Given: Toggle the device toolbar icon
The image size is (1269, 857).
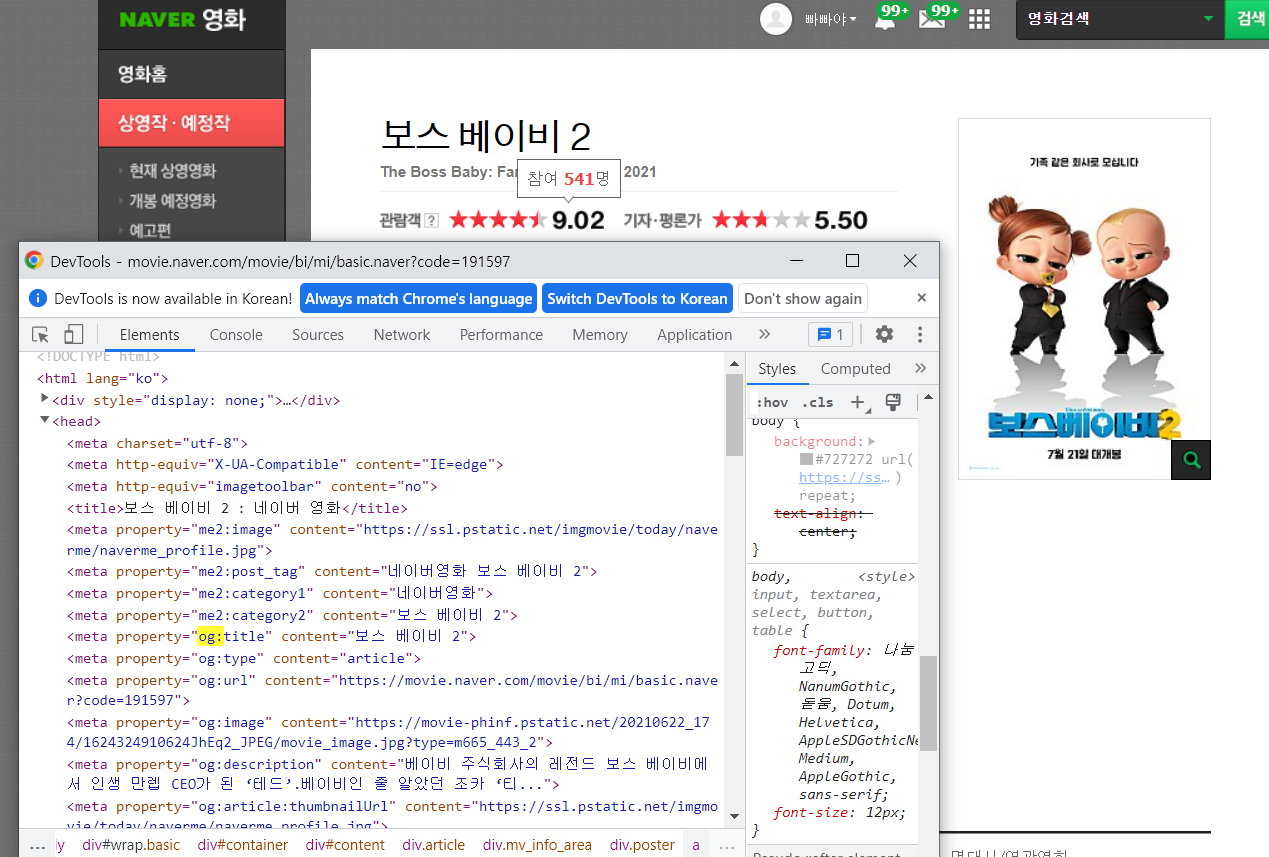Looking at the screenshot, I should click(x=74, y=335).
